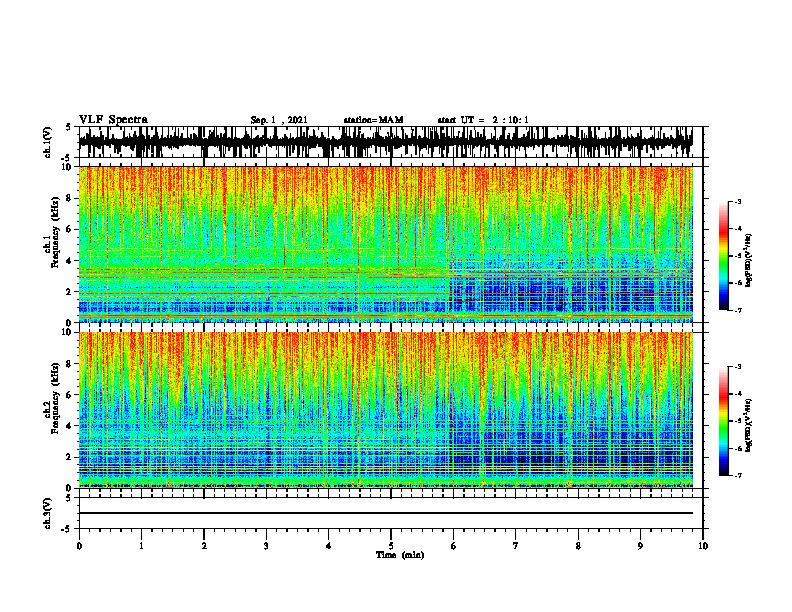Click the time axis tick label "4"
This screenshot has height=612, width=792.
coord(329,546)
